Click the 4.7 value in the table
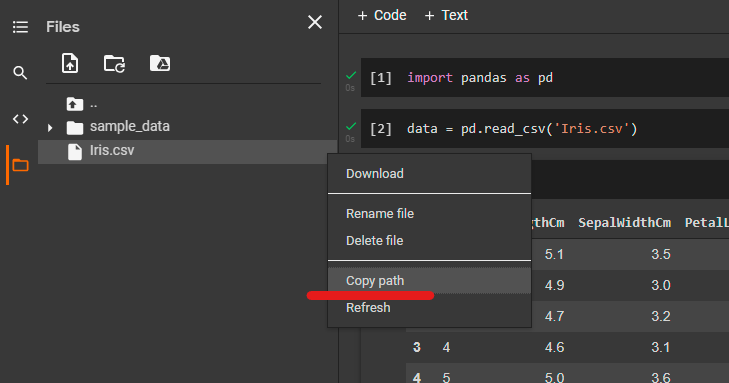 coord(554,316)
